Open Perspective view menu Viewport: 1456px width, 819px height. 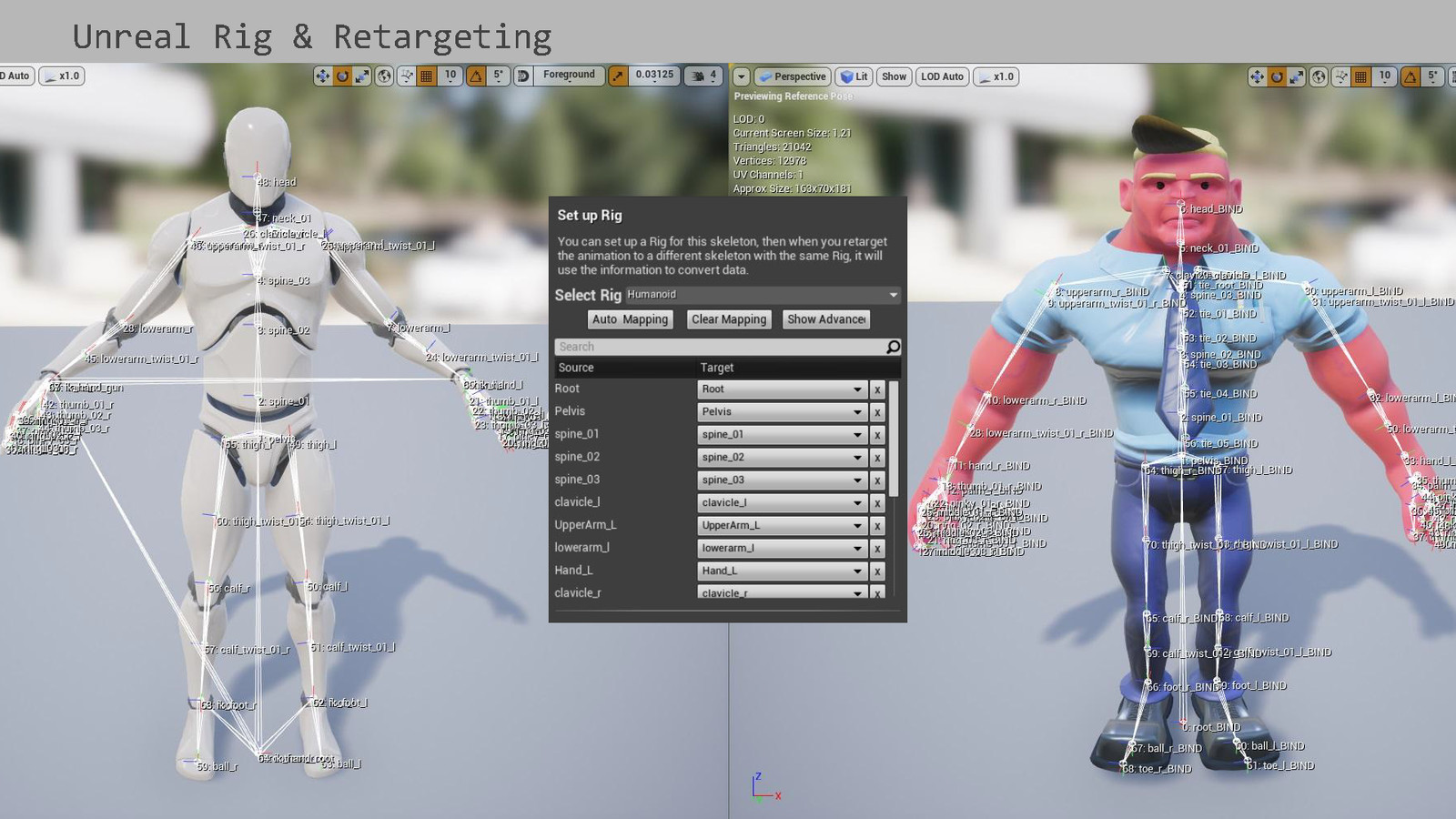point(792,77)
